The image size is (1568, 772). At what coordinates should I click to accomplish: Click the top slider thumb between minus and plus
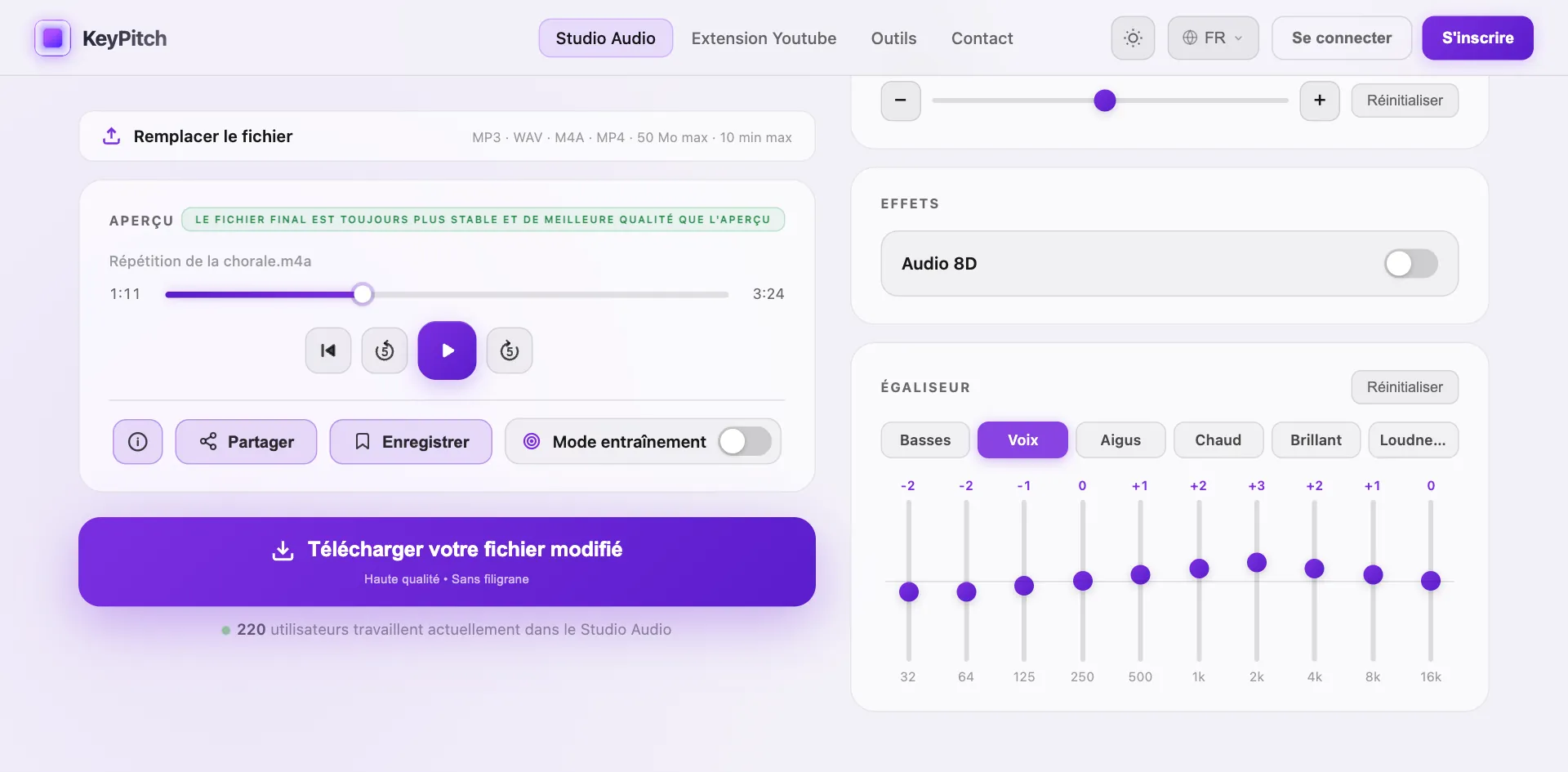pyautogui.click(x=1105, y=100)
